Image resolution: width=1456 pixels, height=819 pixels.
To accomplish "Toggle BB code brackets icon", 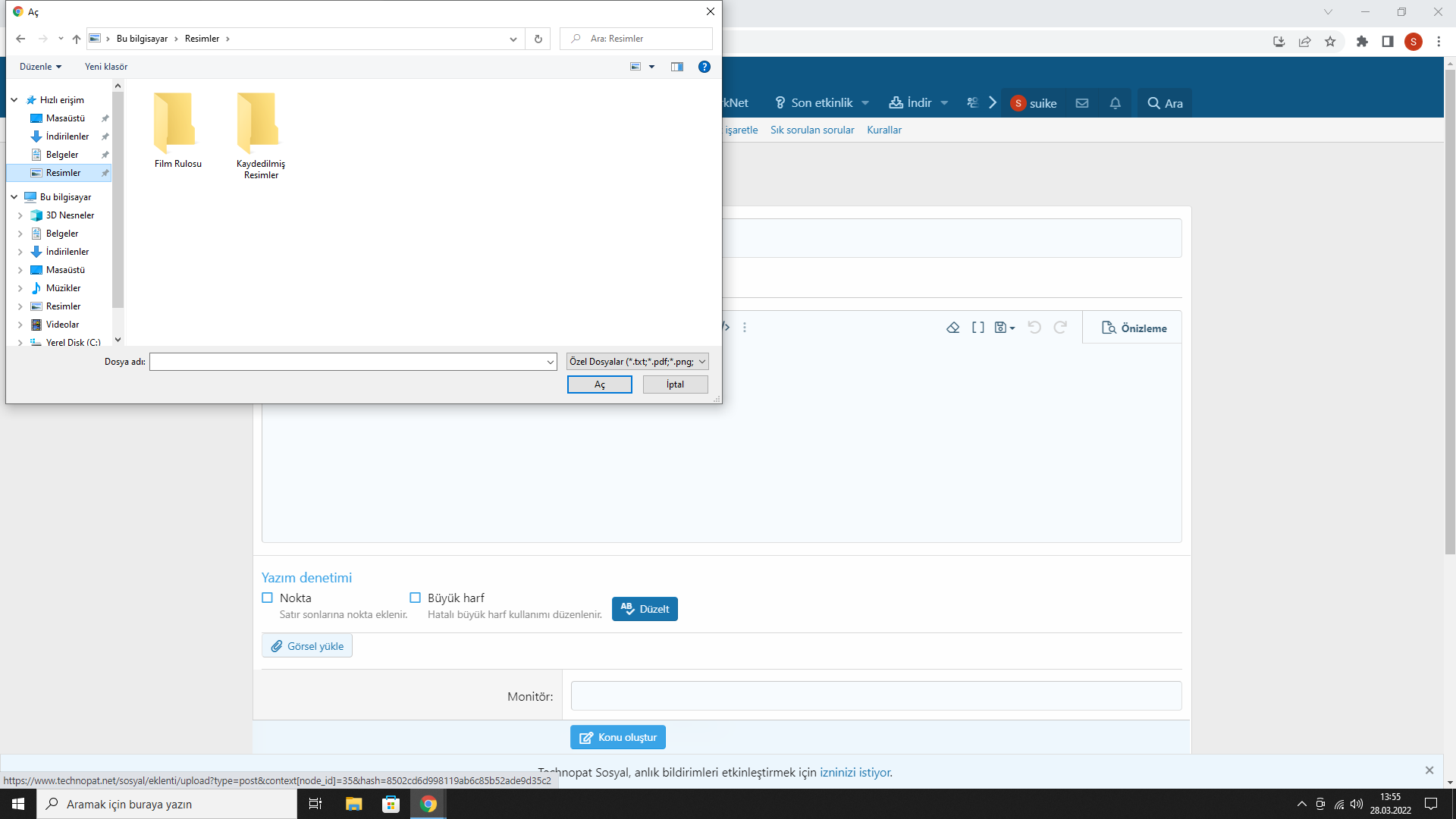I will pyautogui.click(x=978, y=328).
